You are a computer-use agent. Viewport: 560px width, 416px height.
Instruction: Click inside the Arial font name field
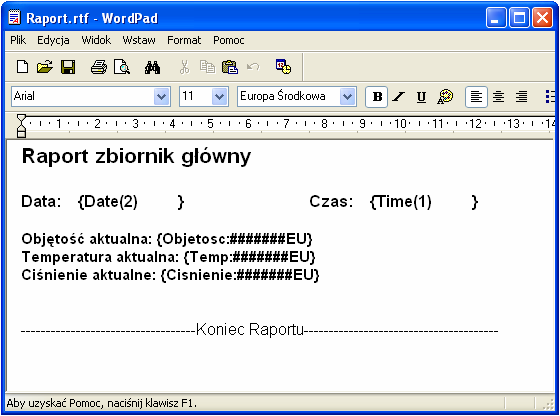click(x=83, y=96)
